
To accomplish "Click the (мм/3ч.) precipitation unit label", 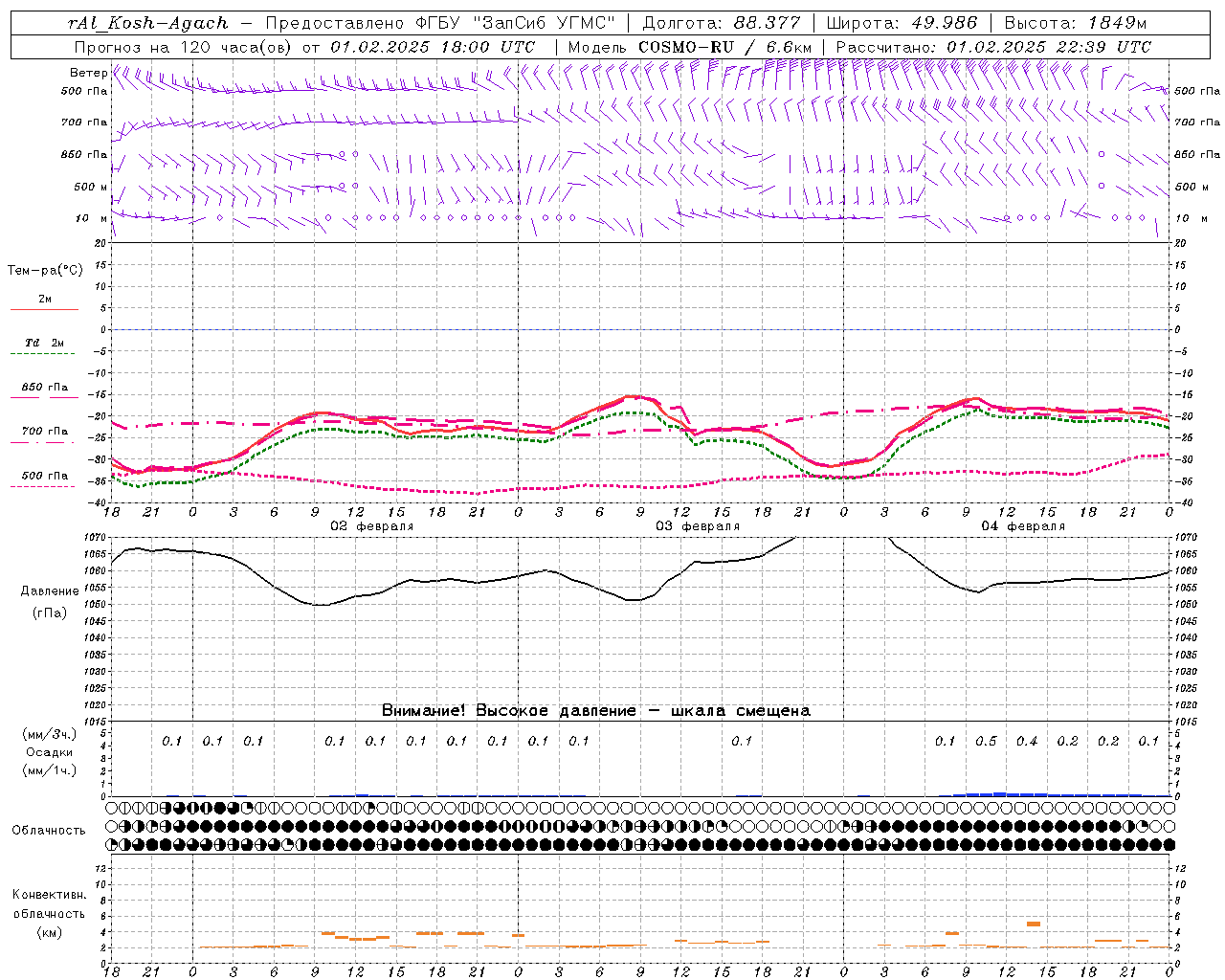I will (x=50, y=734).
